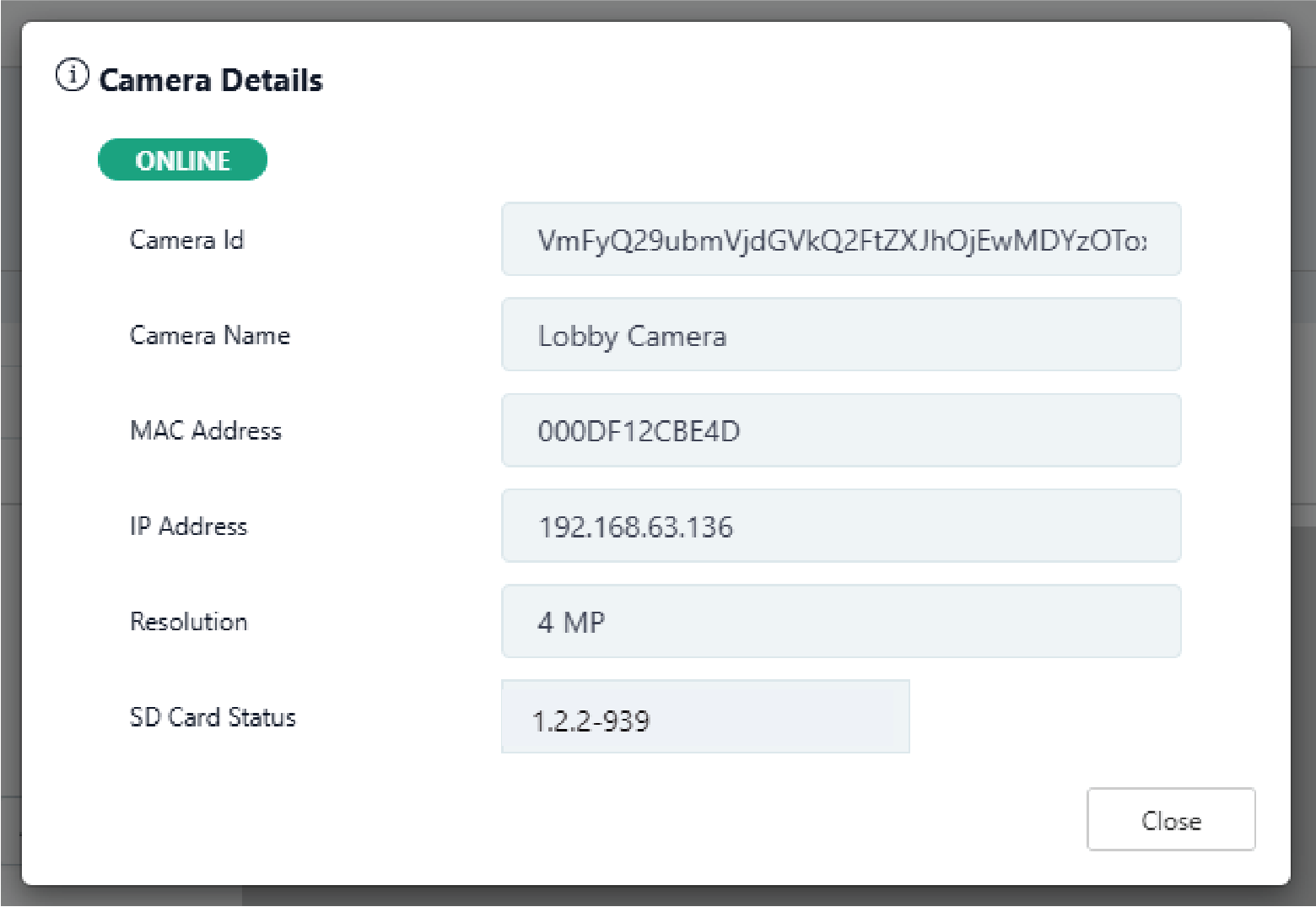The height and width of the screenshot is (907, 1316).
Task: Click the Camera Id label
Action: click(186, 240)
